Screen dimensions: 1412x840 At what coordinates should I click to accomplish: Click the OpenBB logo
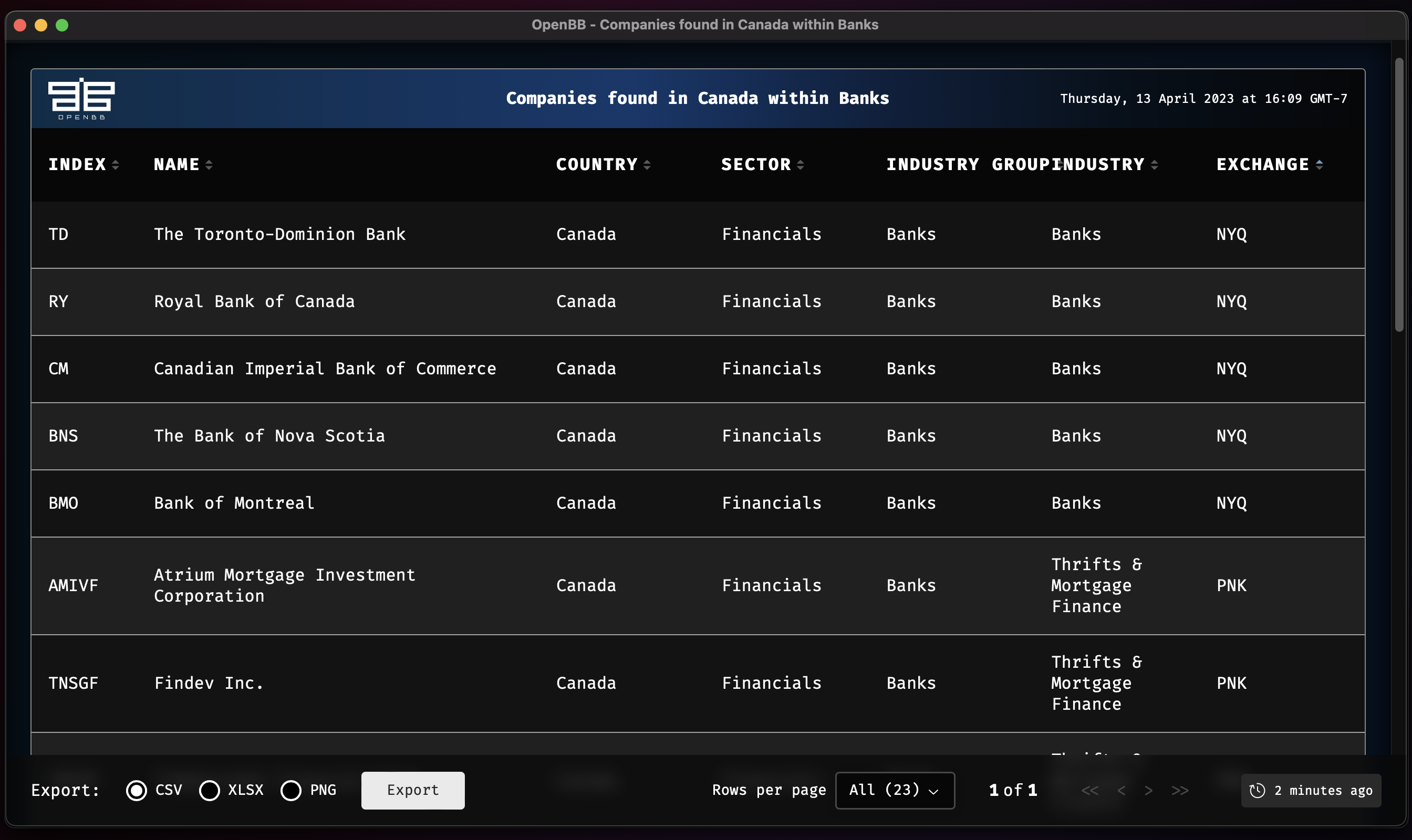pos(81,99)
